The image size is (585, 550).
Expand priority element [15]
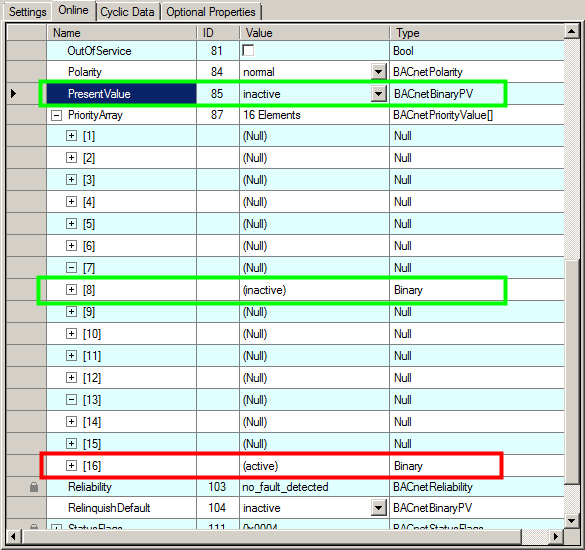click(x=71, y=444)
